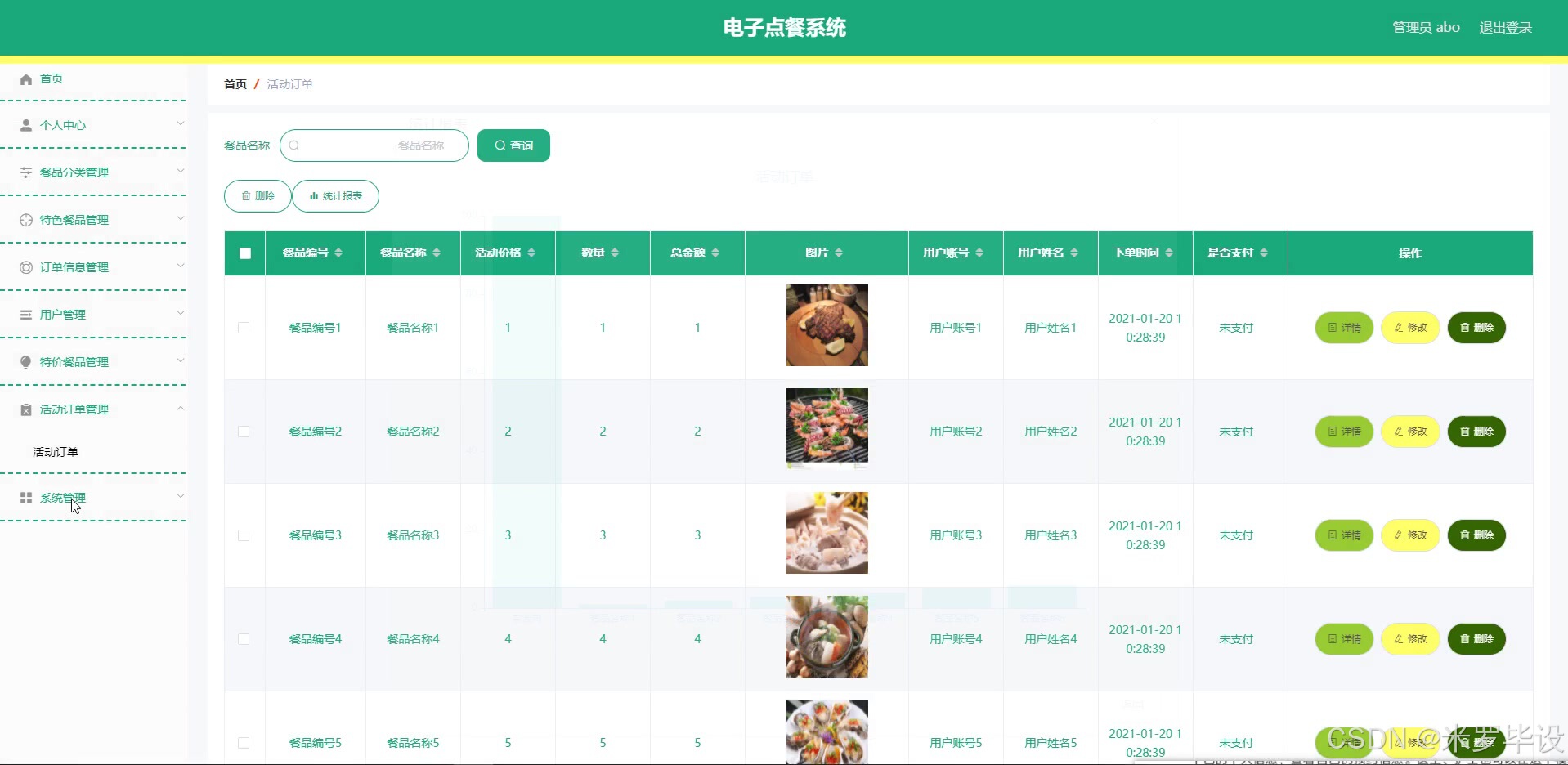The width and height of the screenshot is (1568, 765).
Task: Click the person icon beside 个人中心
Action: [26, 126]
